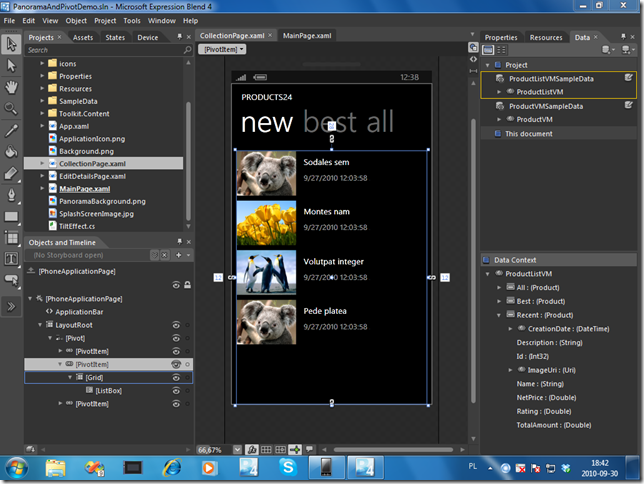Expand MainPage.xaml node
This screenshot has width=644, height=484.
coord(42,188)
